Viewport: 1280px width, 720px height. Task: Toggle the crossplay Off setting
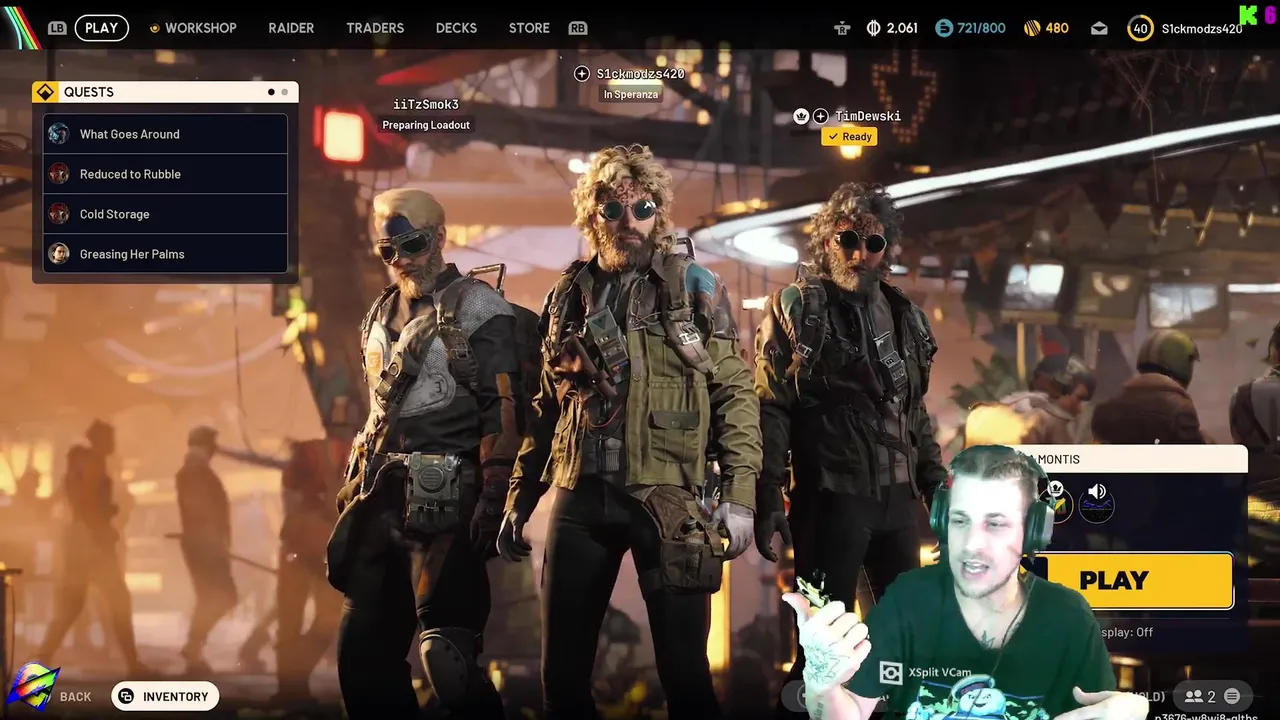point(1126,632)
